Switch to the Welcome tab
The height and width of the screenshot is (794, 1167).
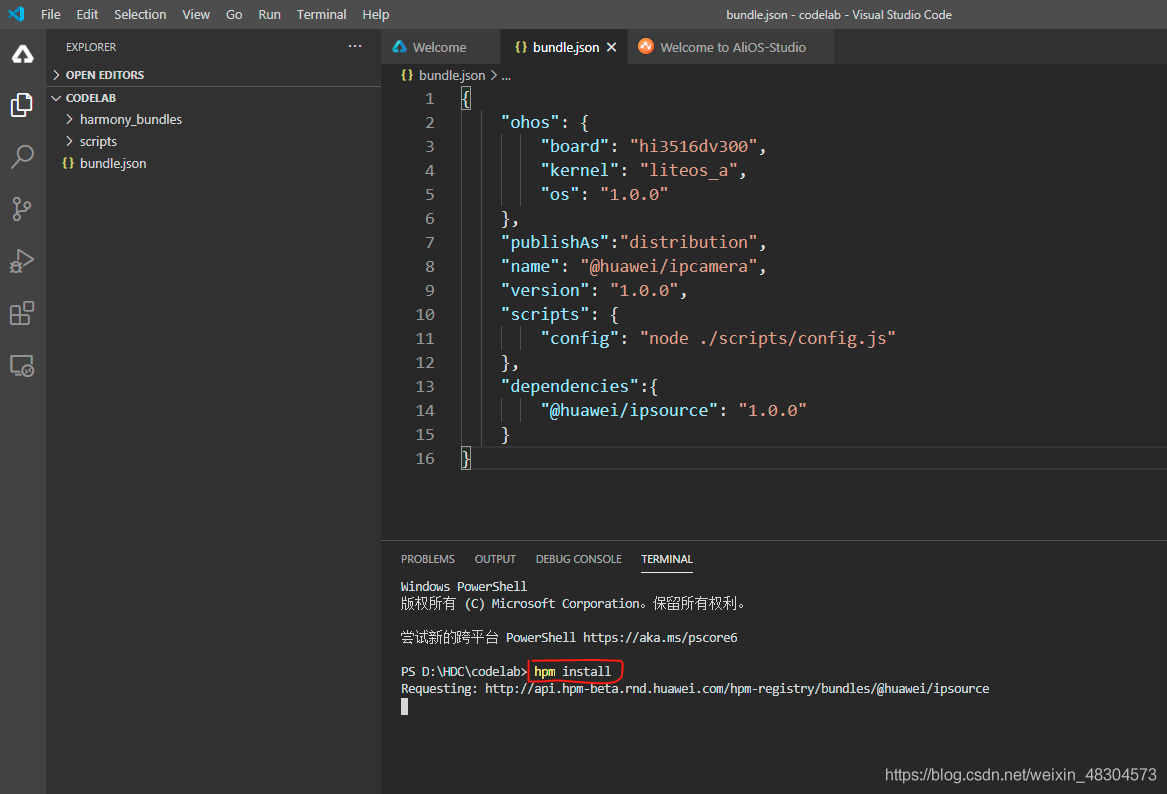tap(441, 47)
